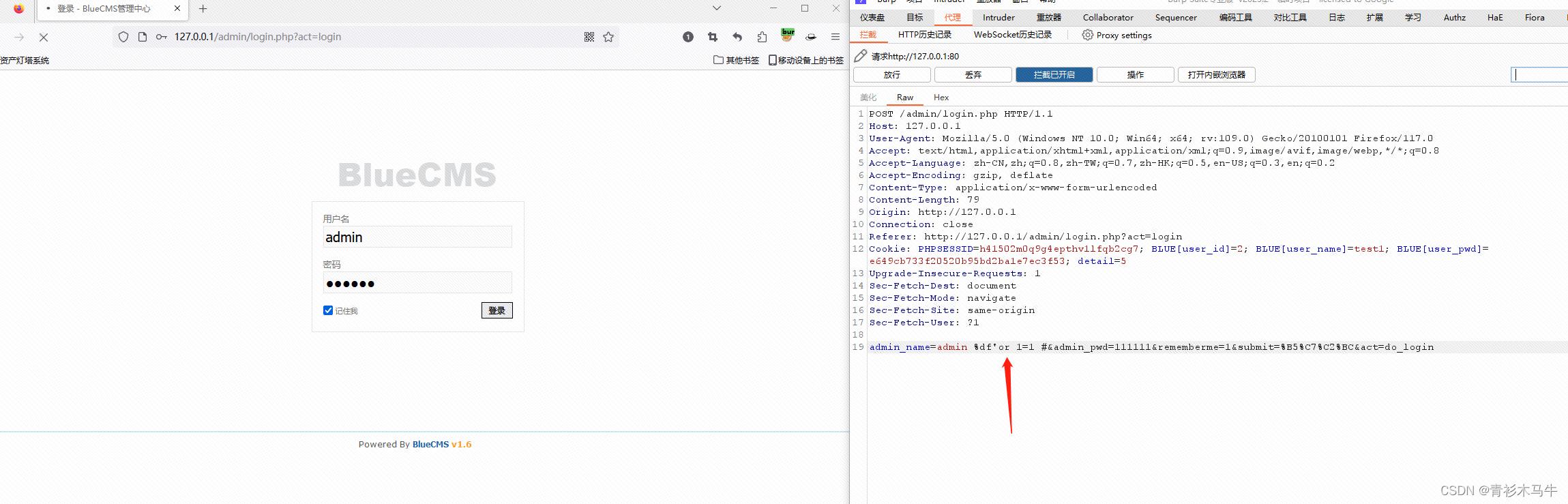1568x504 pixels.
Task: Click 丢弃 to drop the request
Action: point(973,75)
